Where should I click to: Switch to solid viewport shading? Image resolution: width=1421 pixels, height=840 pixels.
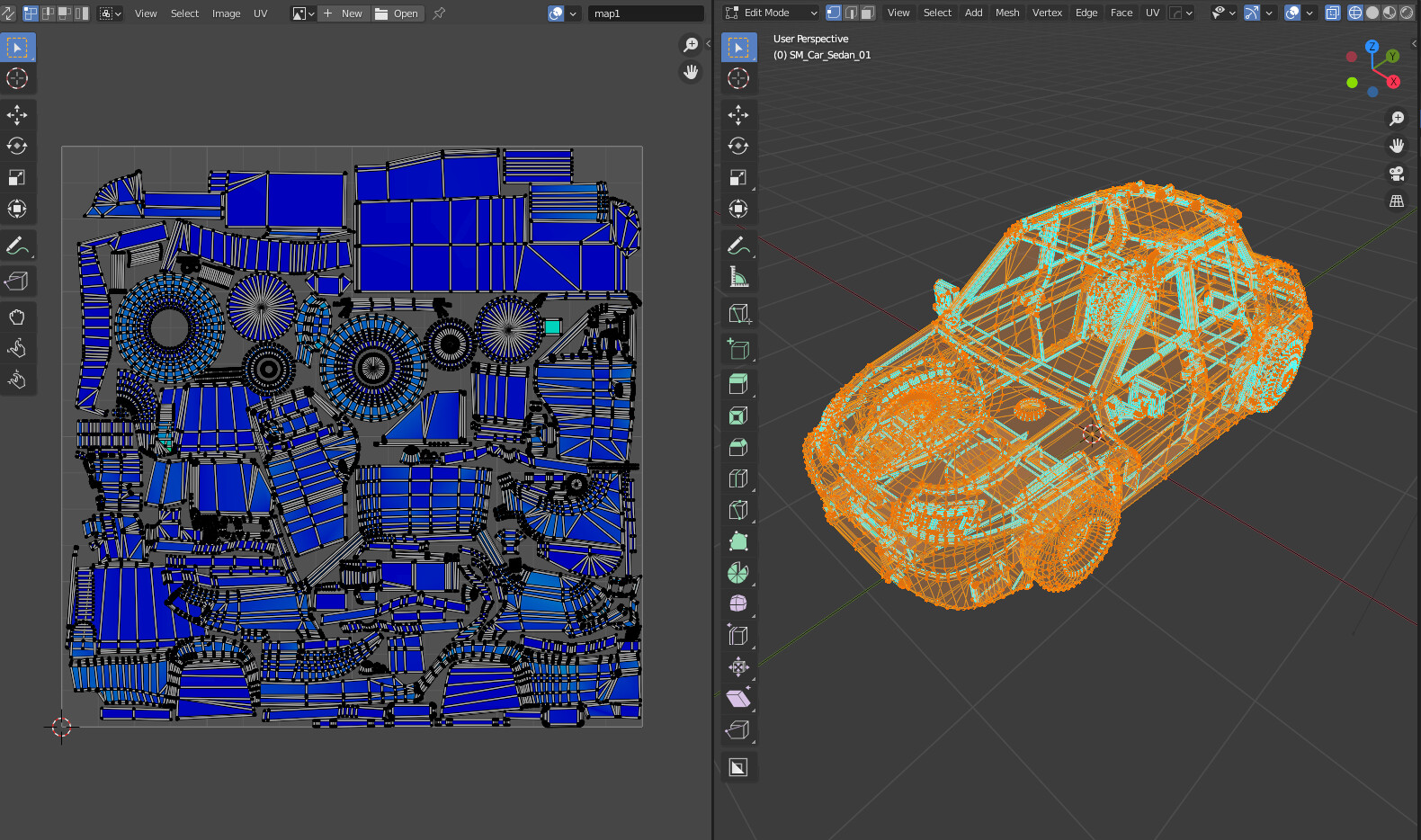tap(1372, 13)
